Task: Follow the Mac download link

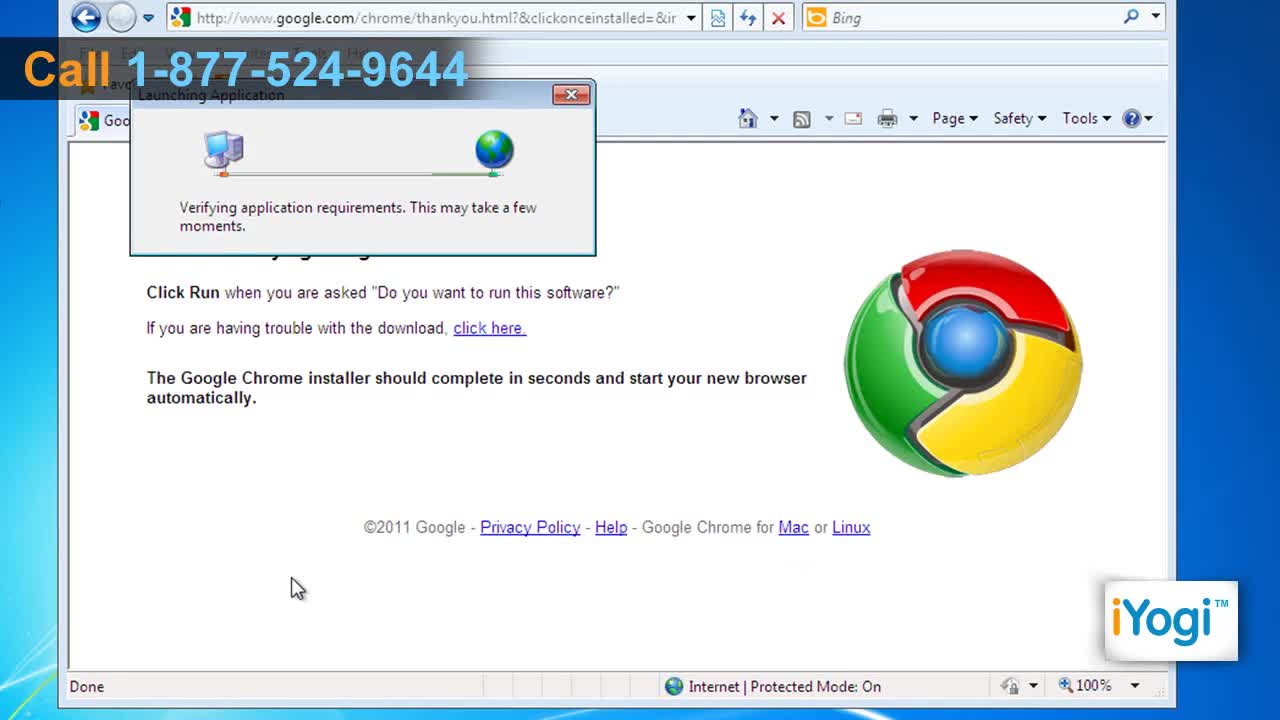Action: pos(793,527)
